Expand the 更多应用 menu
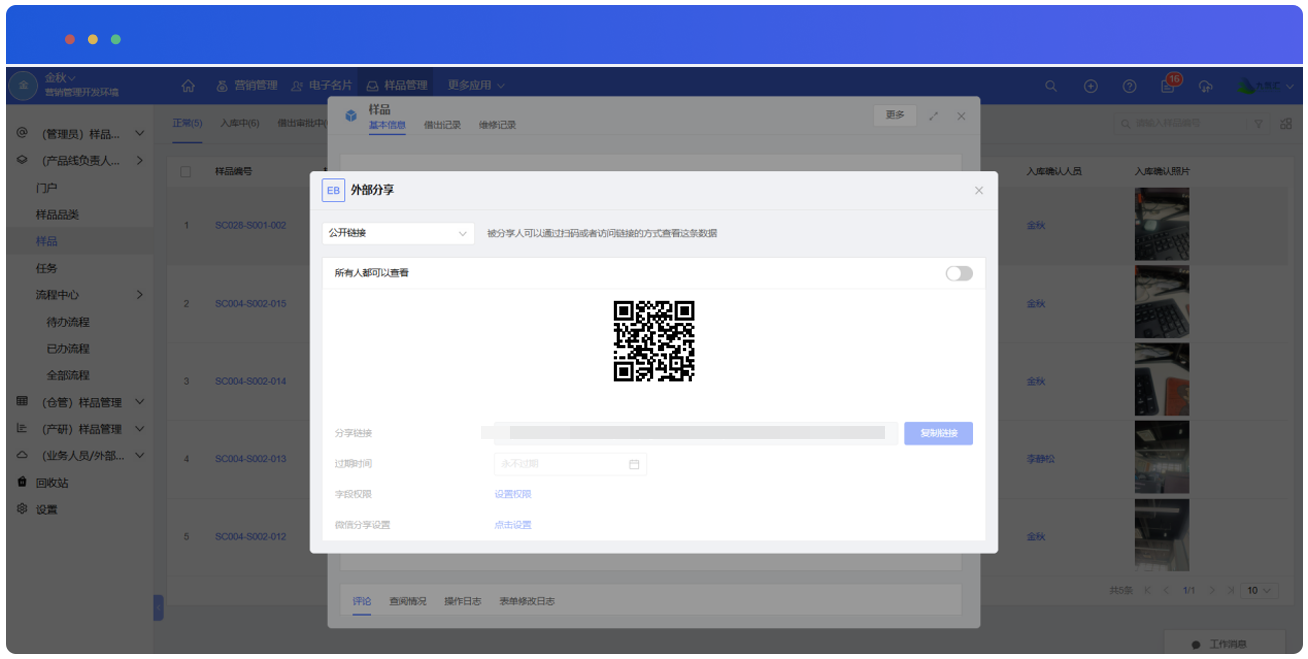This screenshot has width=1308, height=659. (476, 86)
